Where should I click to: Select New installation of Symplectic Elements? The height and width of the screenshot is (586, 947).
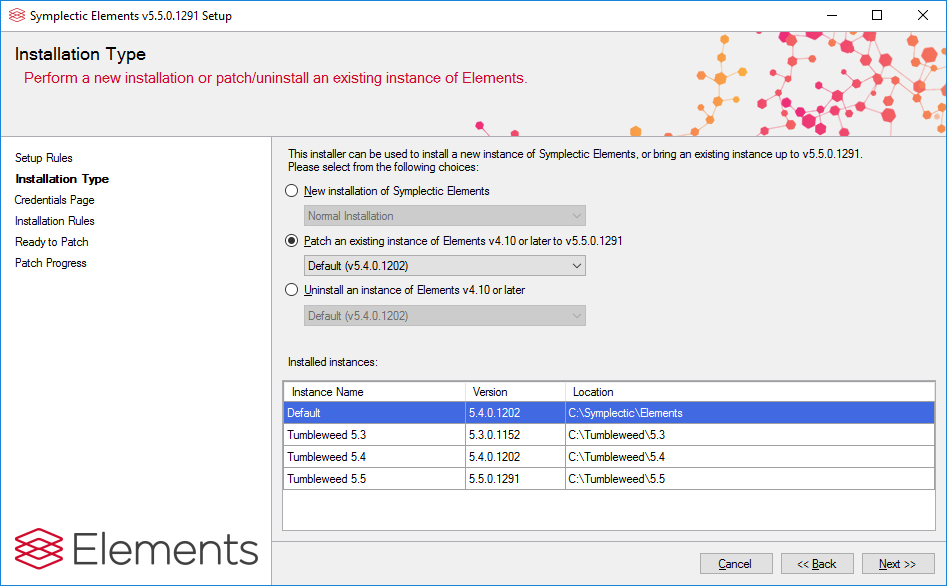click(x=292, y=191)
